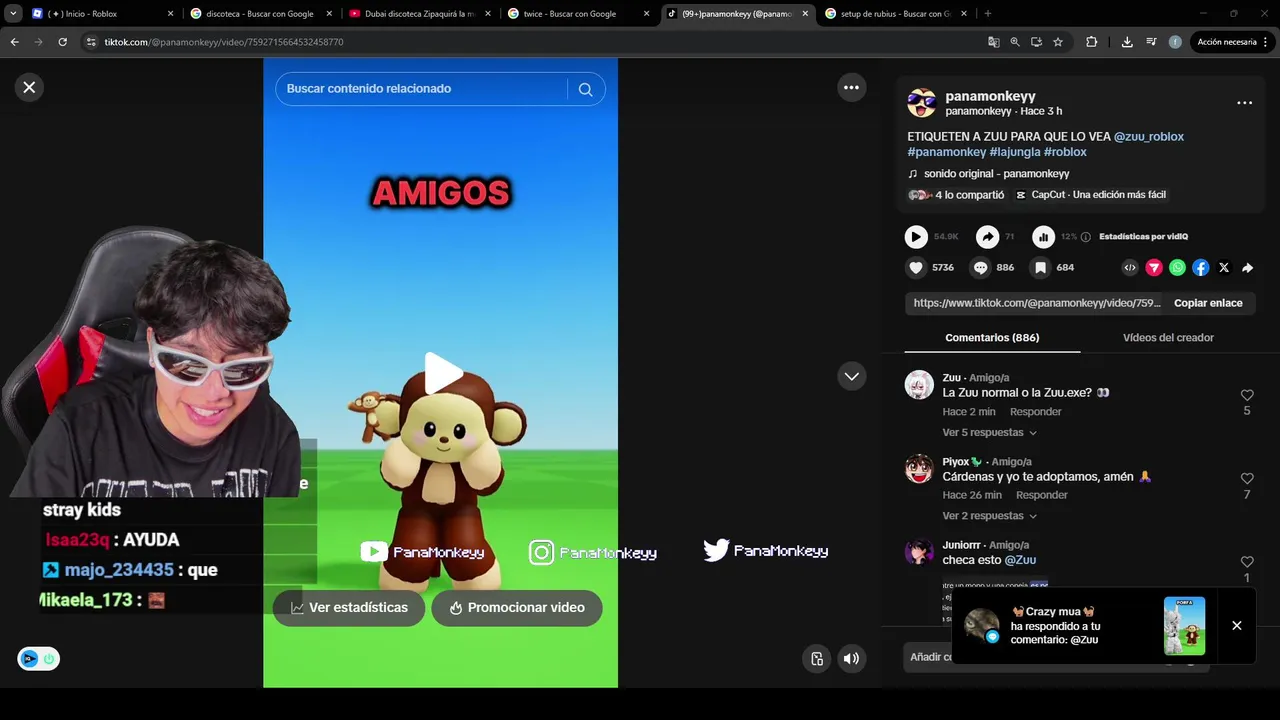1280x720 pixels.
Task: Open the #panamonkey hashtag
Action: coord(947,152)
